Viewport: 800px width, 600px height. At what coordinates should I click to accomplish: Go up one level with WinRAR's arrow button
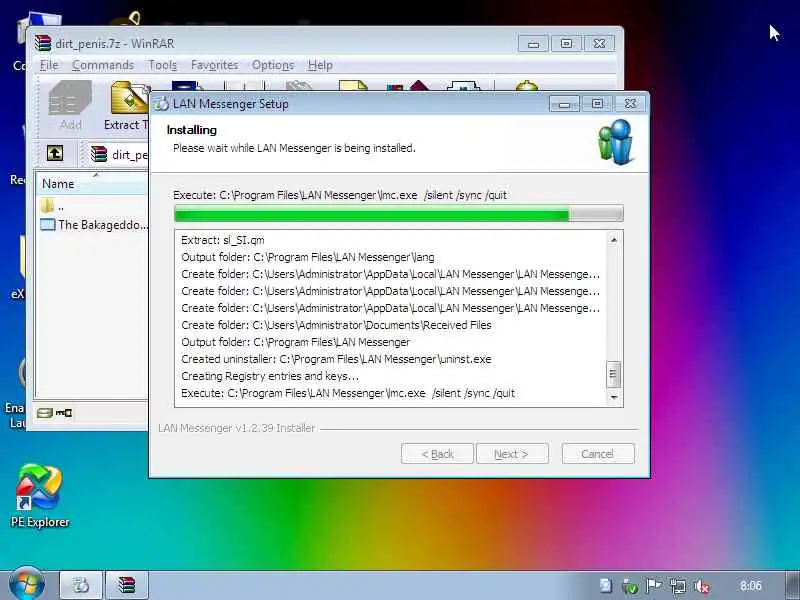click(x=55, y=153)
